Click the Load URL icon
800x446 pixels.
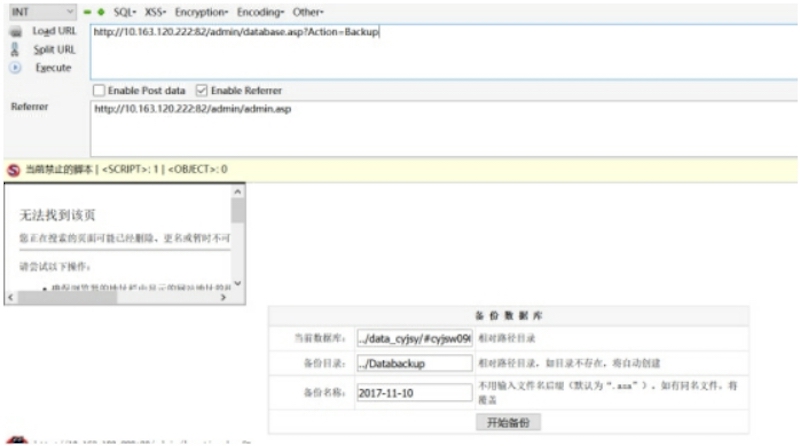click(15, 32)
